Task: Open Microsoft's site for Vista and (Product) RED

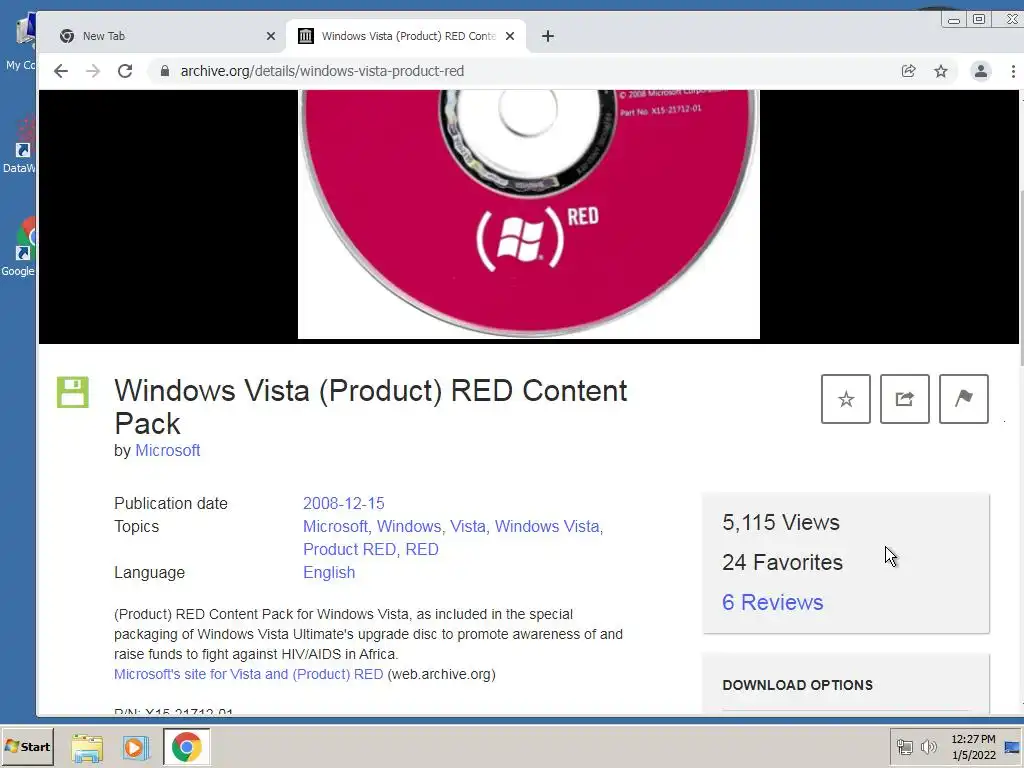Action: point(248,674)
